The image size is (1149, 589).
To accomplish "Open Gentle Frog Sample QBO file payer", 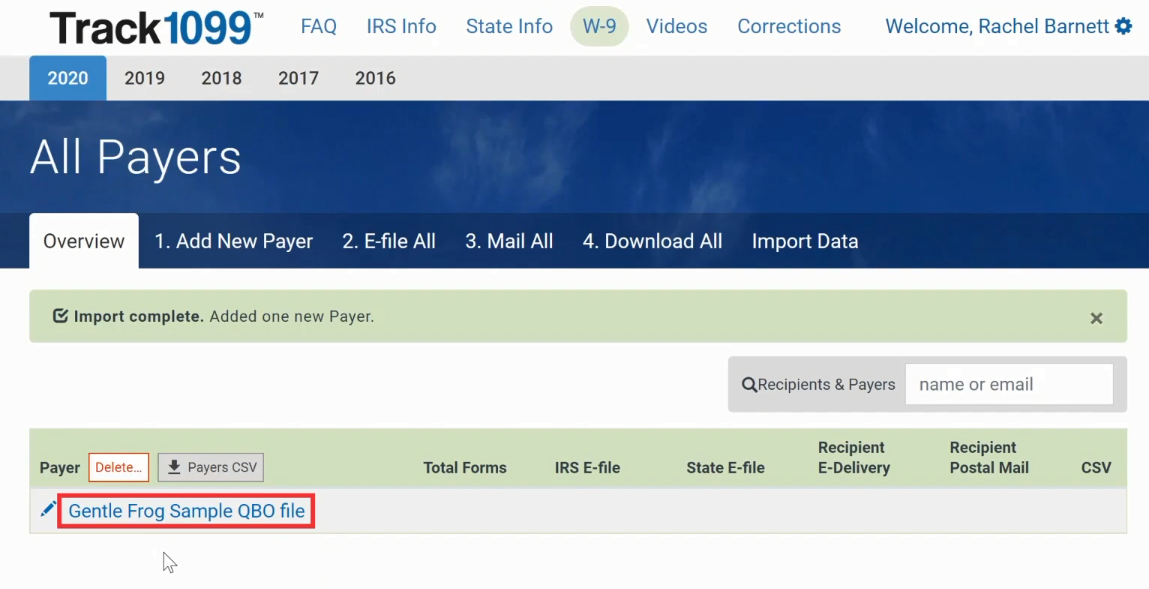I will click(186, 511).
